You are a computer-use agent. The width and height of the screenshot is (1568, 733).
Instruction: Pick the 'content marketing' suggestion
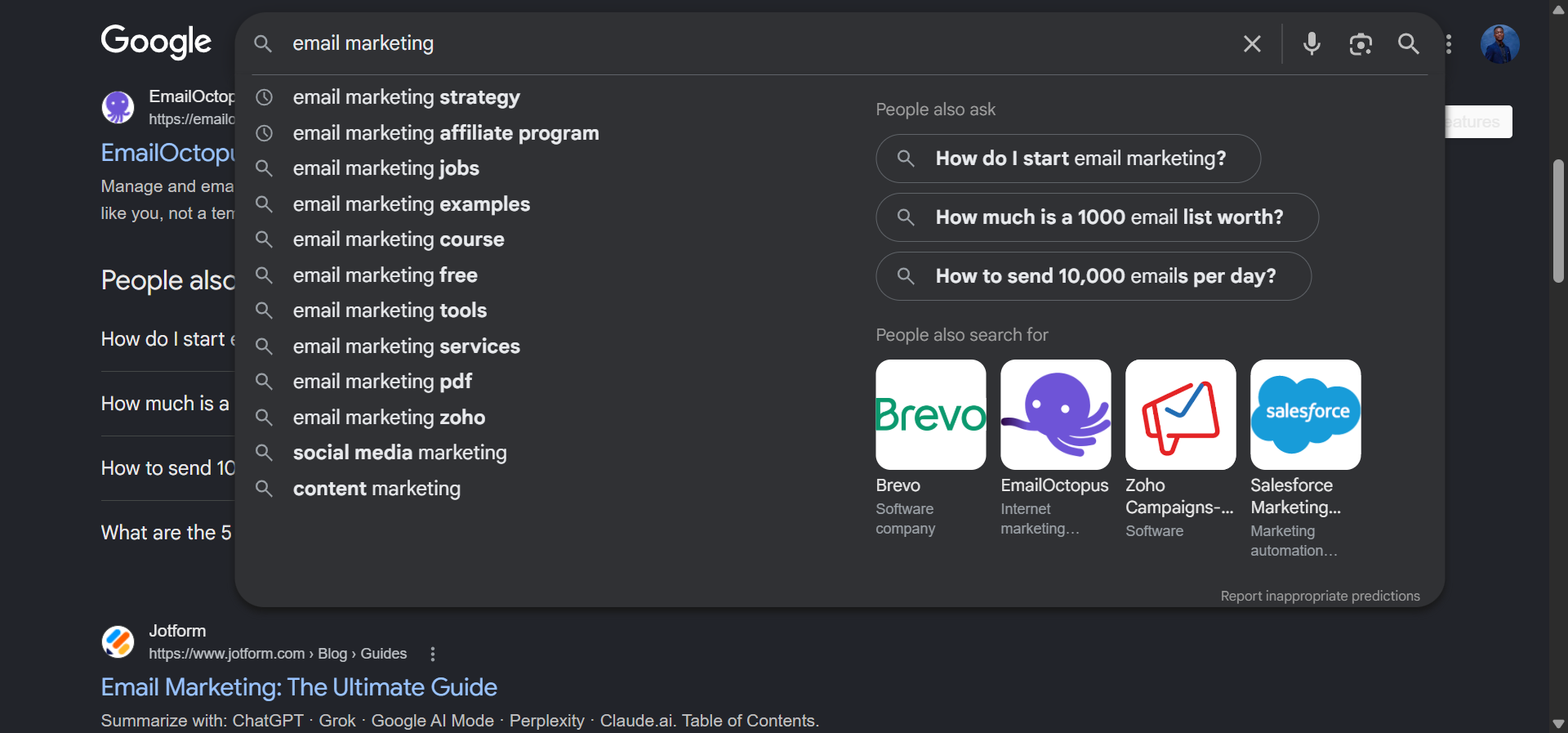tap(376, 489)
